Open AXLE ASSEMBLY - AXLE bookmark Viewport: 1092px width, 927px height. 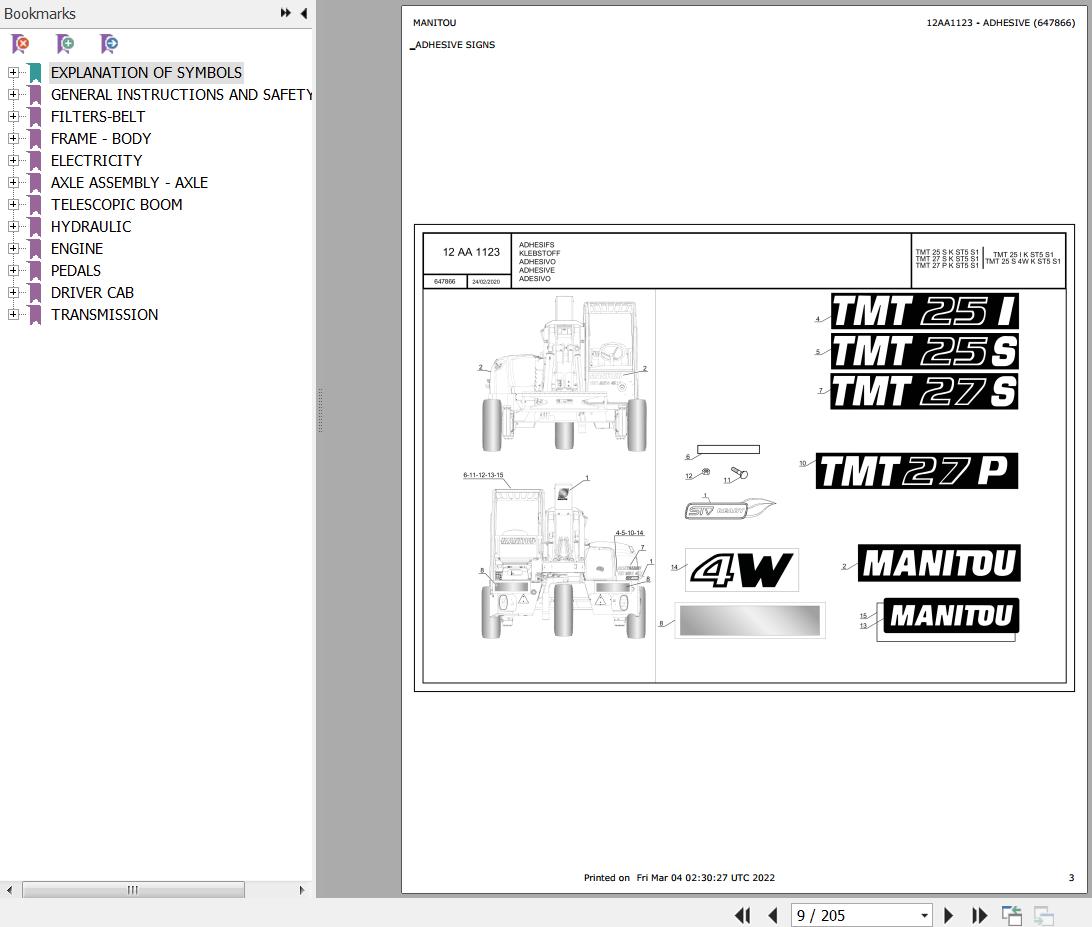[x=130, y=182]
